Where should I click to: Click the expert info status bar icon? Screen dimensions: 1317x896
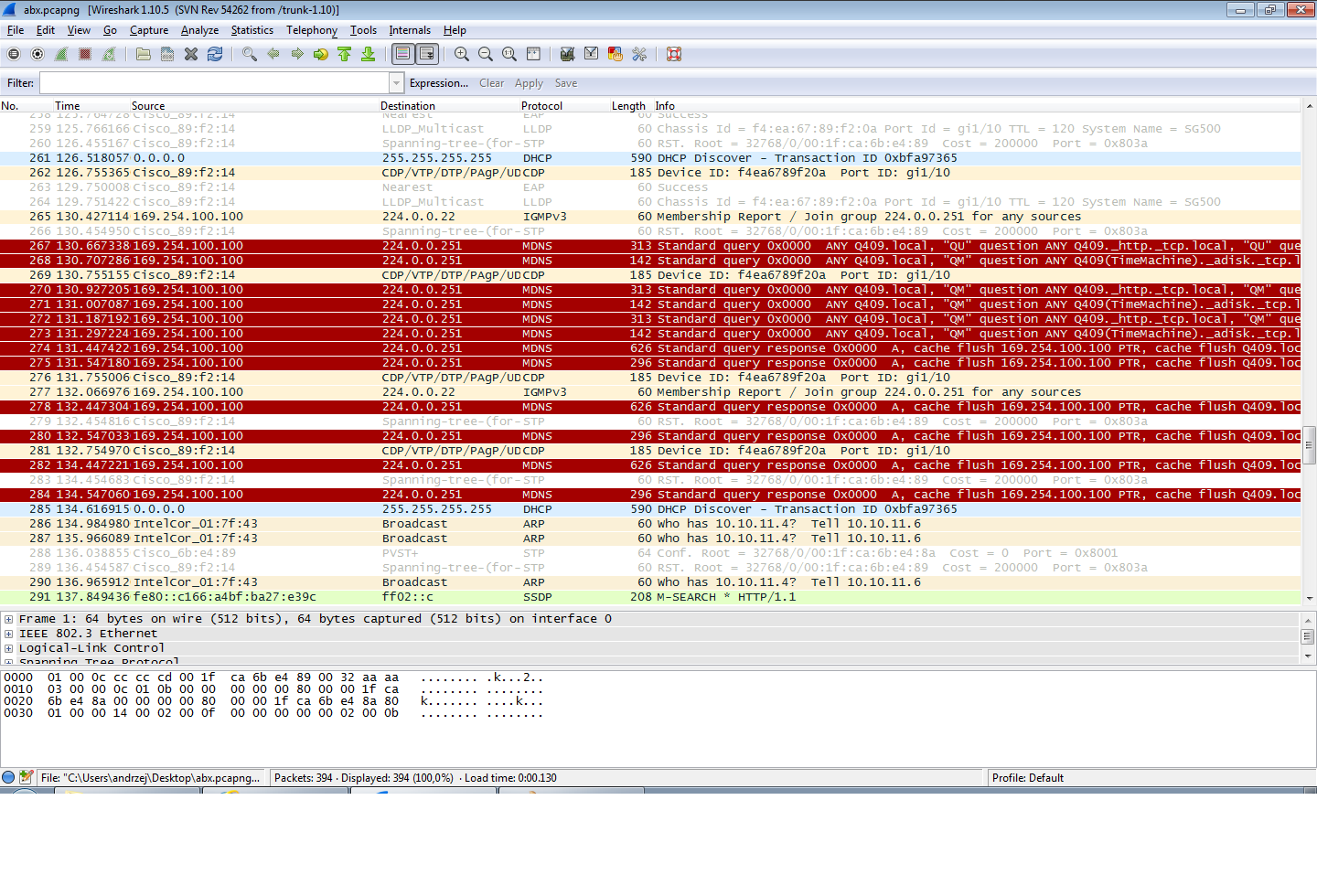point(8,777)
